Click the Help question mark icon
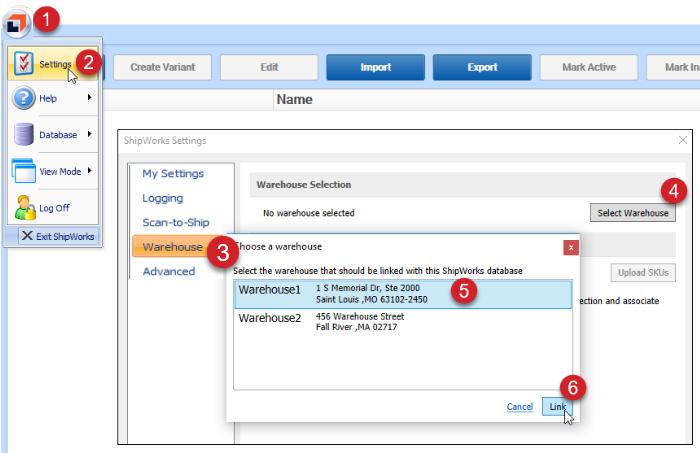Viewport: 700px width, 453px height. (x=23, y=98)
